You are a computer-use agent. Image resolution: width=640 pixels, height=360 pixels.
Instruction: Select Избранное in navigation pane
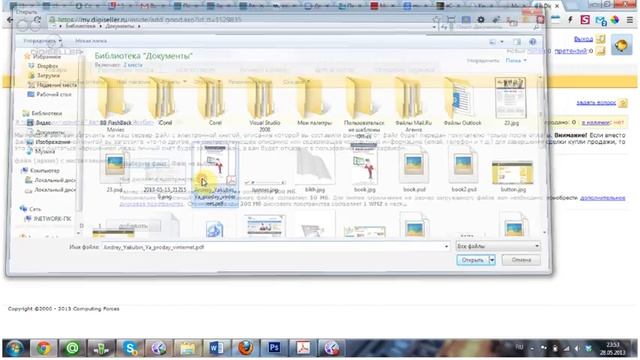click(46, 56)
